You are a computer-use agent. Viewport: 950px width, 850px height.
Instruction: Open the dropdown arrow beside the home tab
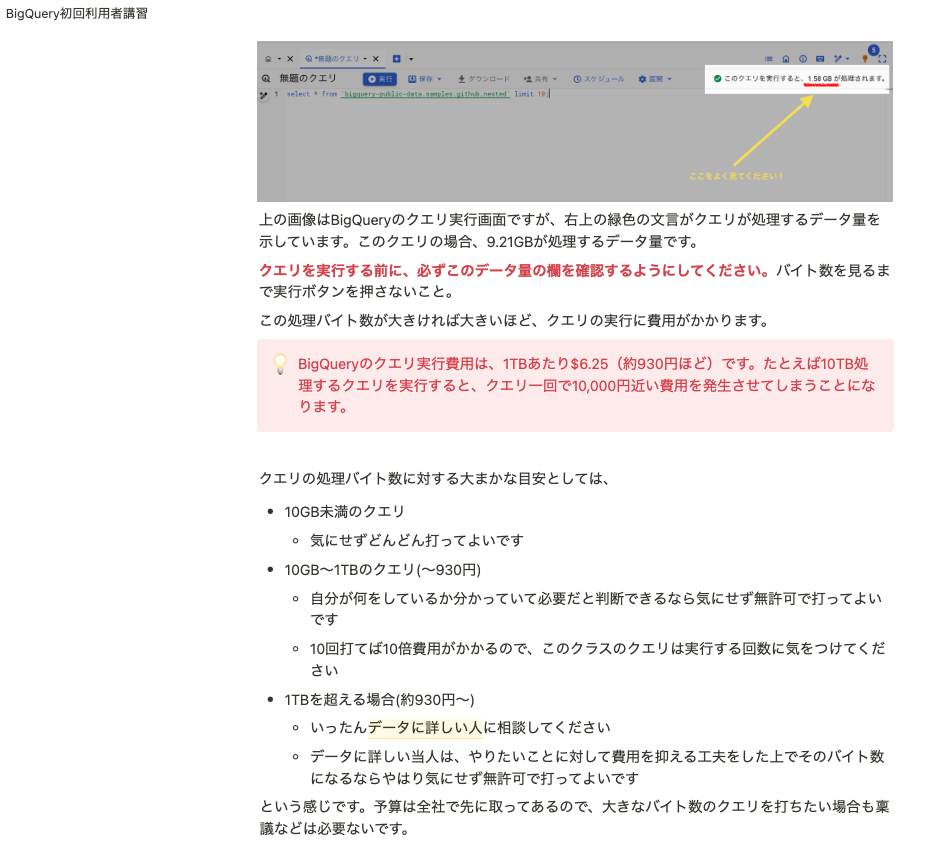279,59
